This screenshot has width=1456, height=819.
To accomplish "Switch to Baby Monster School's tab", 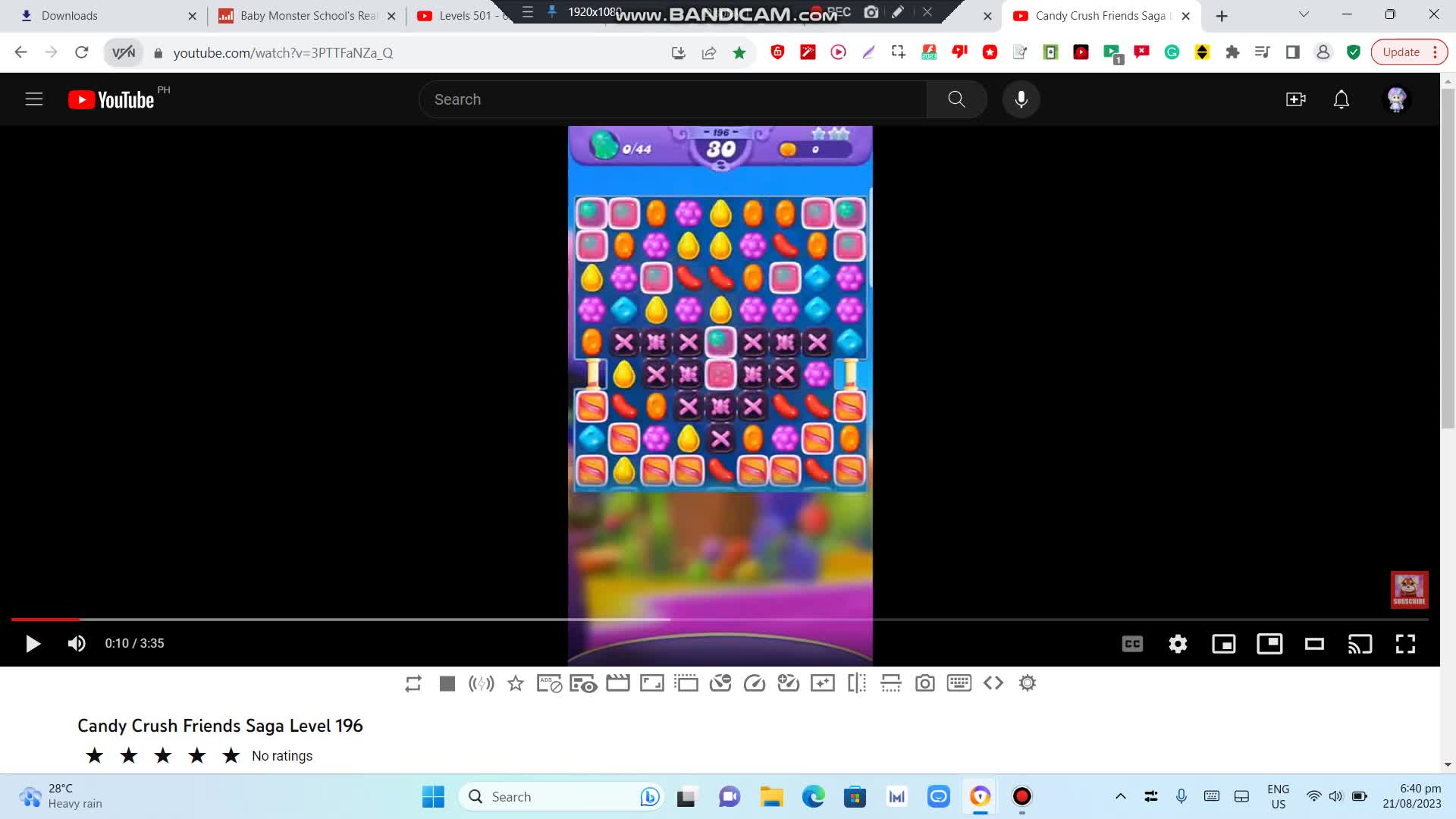I will point(306,16).
